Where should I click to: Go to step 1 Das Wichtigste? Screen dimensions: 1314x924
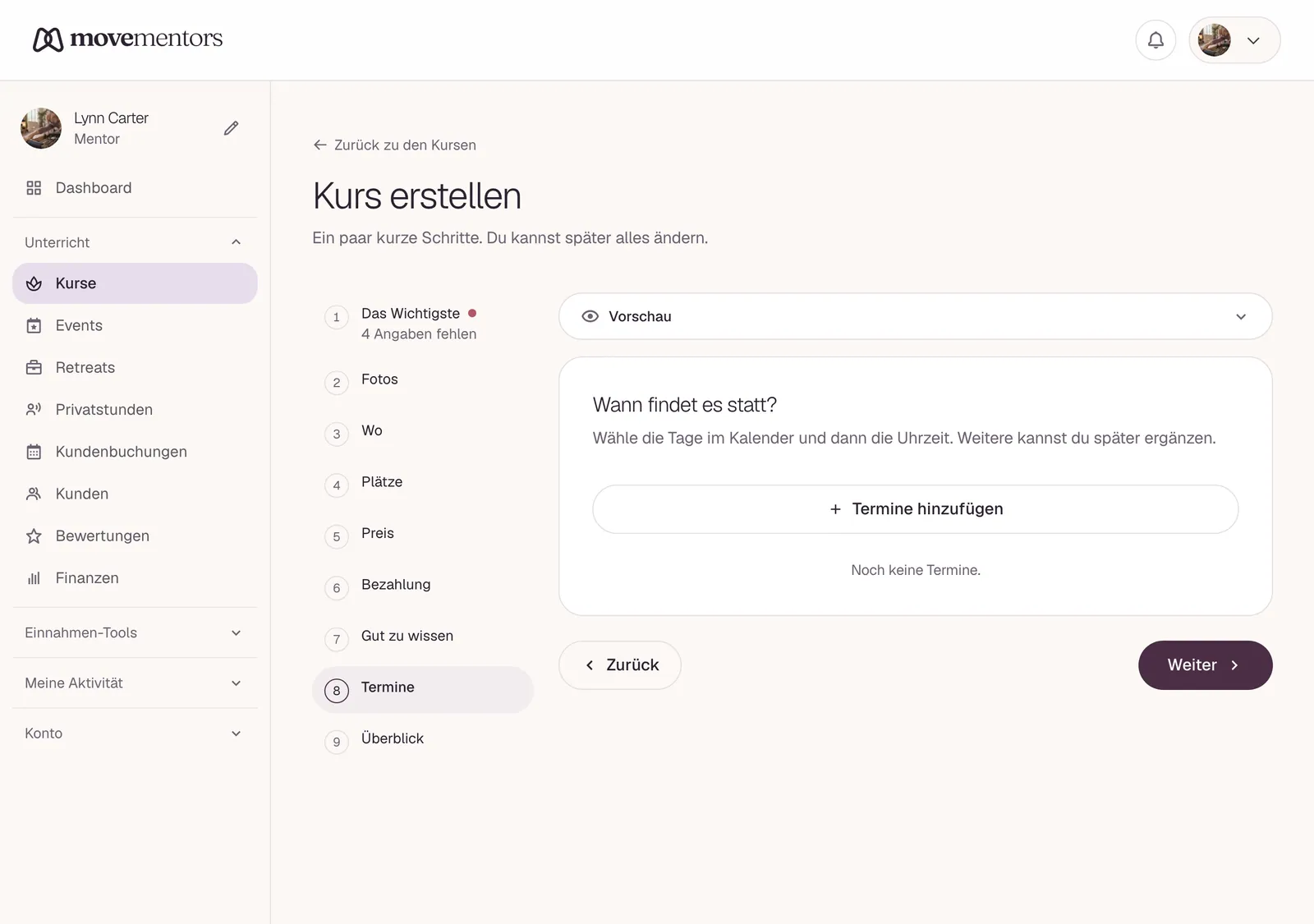pos(423,323)
